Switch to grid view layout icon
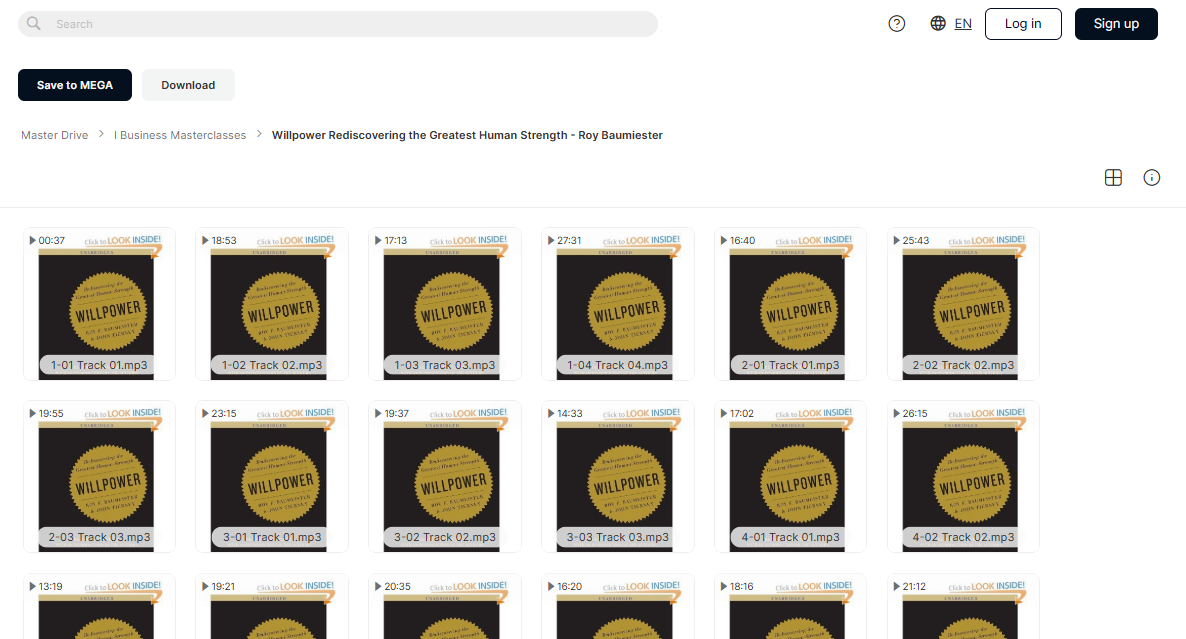This screenshot has height=639, width=1186. (x=1113, y=178)
